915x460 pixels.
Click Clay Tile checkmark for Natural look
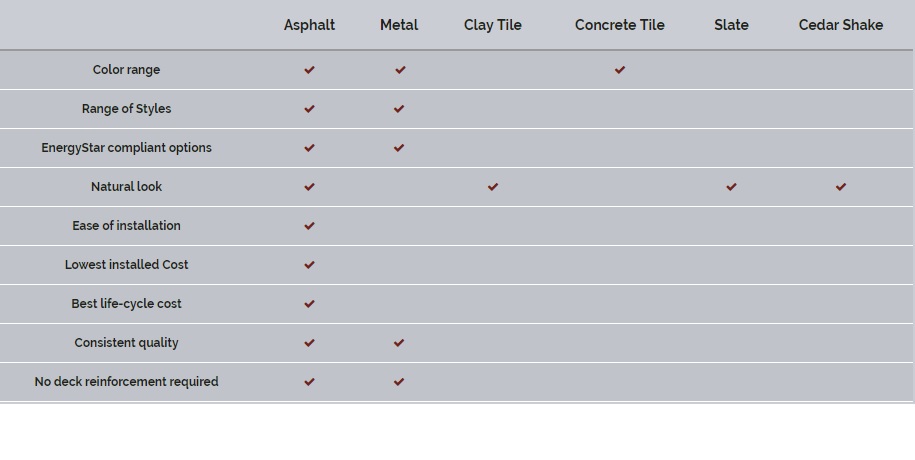(493, 187)
